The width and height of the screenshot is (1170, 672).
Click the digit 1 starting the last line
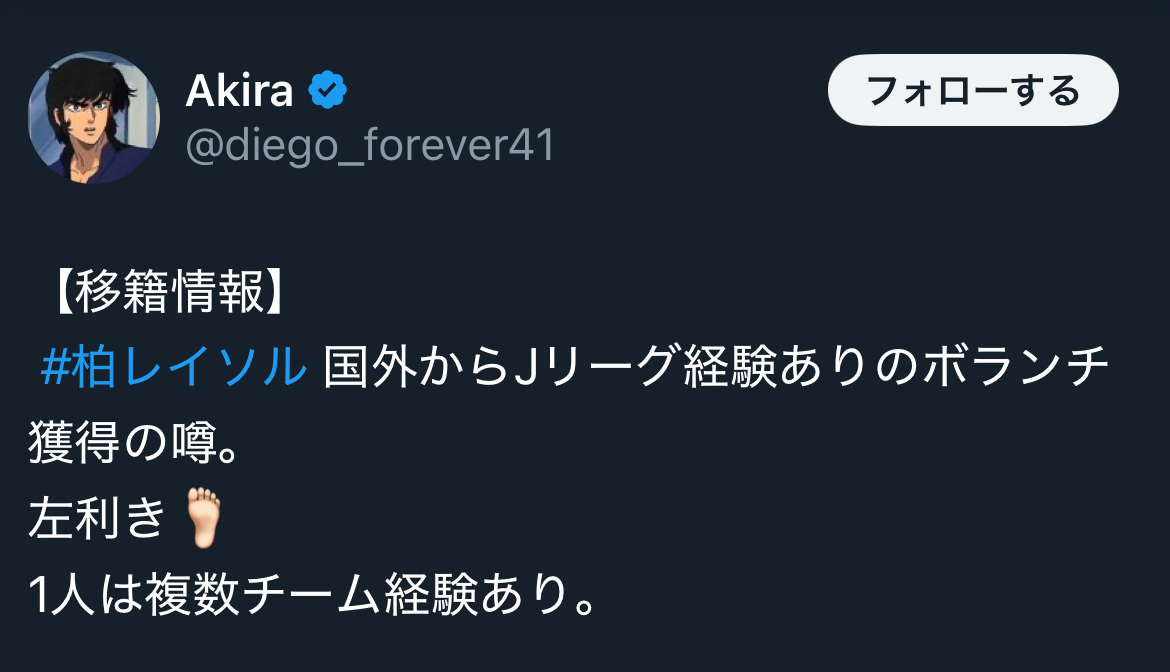(37, 595)
